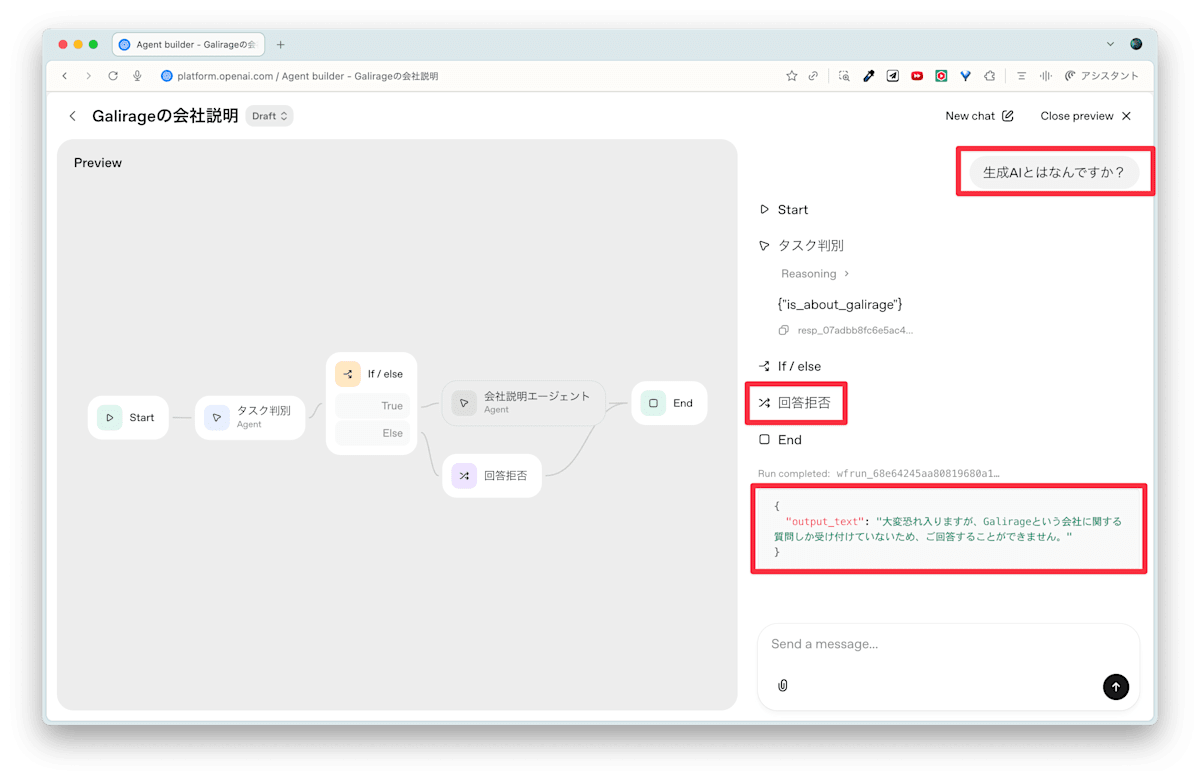Open a new browser tab
Viewport: 1200px width, 781px height.
click(x=281, y=45)
